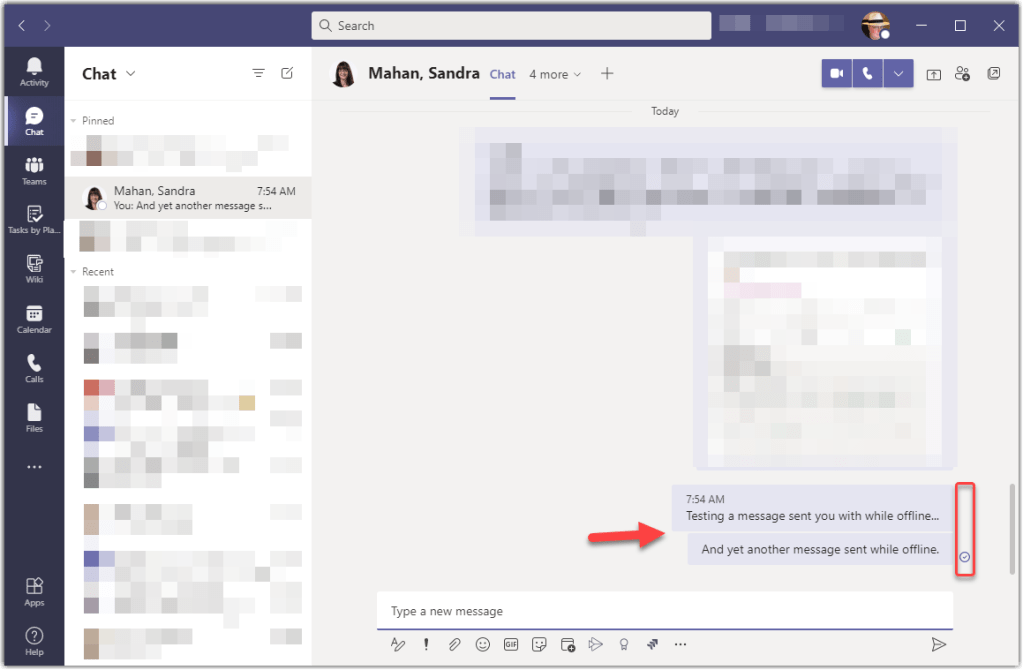1023x670 pixels.
Task: Open the sticker picker
Action: coord(538,644)
